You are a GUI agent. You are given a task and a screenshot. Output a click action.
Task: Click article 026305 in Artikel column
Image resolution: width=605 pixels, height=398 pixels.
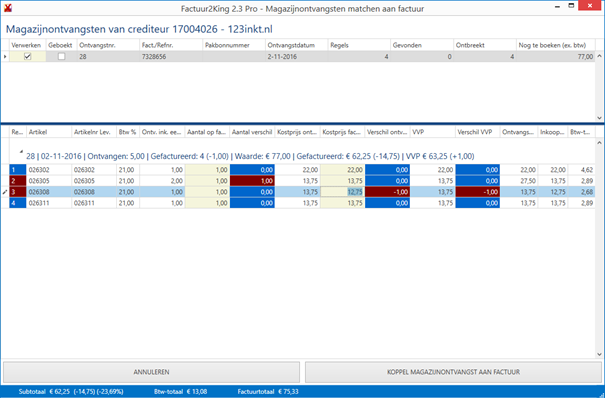(x=49, y=181)
